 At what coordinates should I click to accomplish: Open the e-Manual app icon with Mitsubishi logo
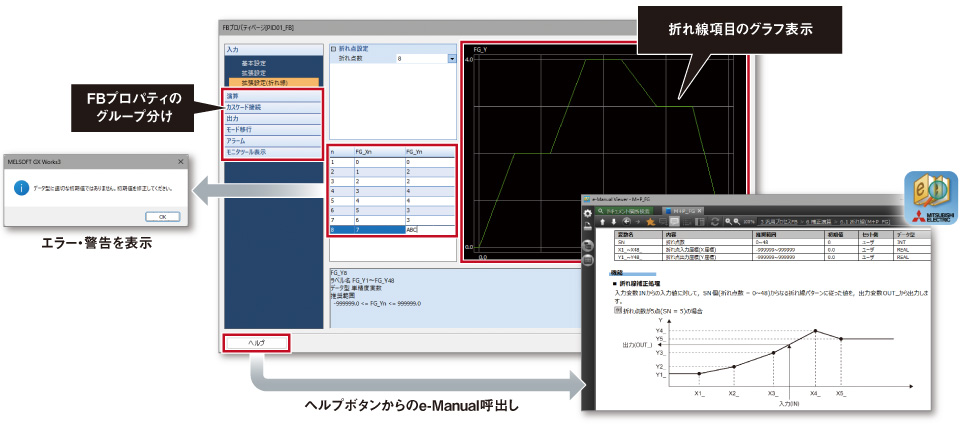[x=926, y=193]
